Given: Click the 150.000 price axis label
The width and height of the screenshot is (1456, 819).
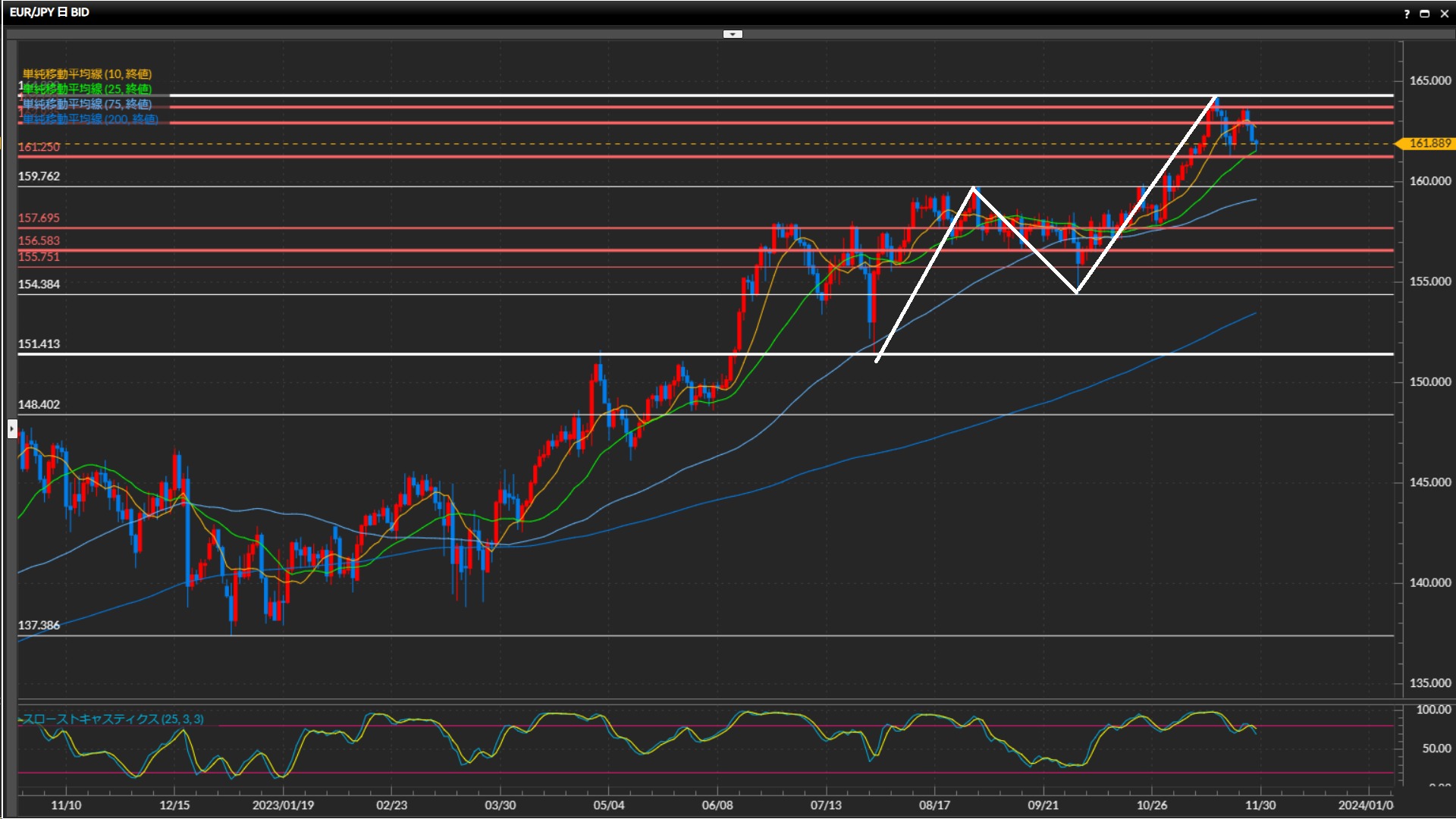Looking at the screenshot, I should (x=1429, y=381).
